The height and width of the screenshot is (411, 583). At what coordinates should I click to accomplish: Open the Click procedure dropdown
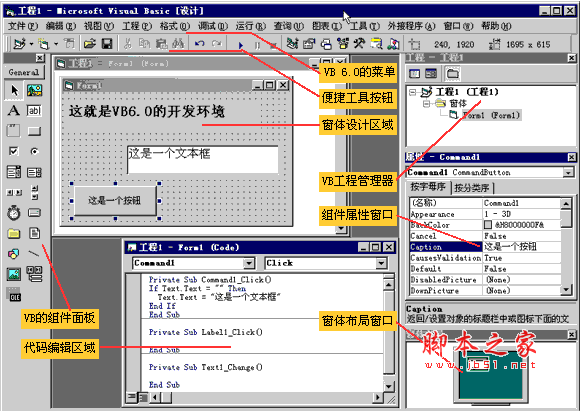381,263
